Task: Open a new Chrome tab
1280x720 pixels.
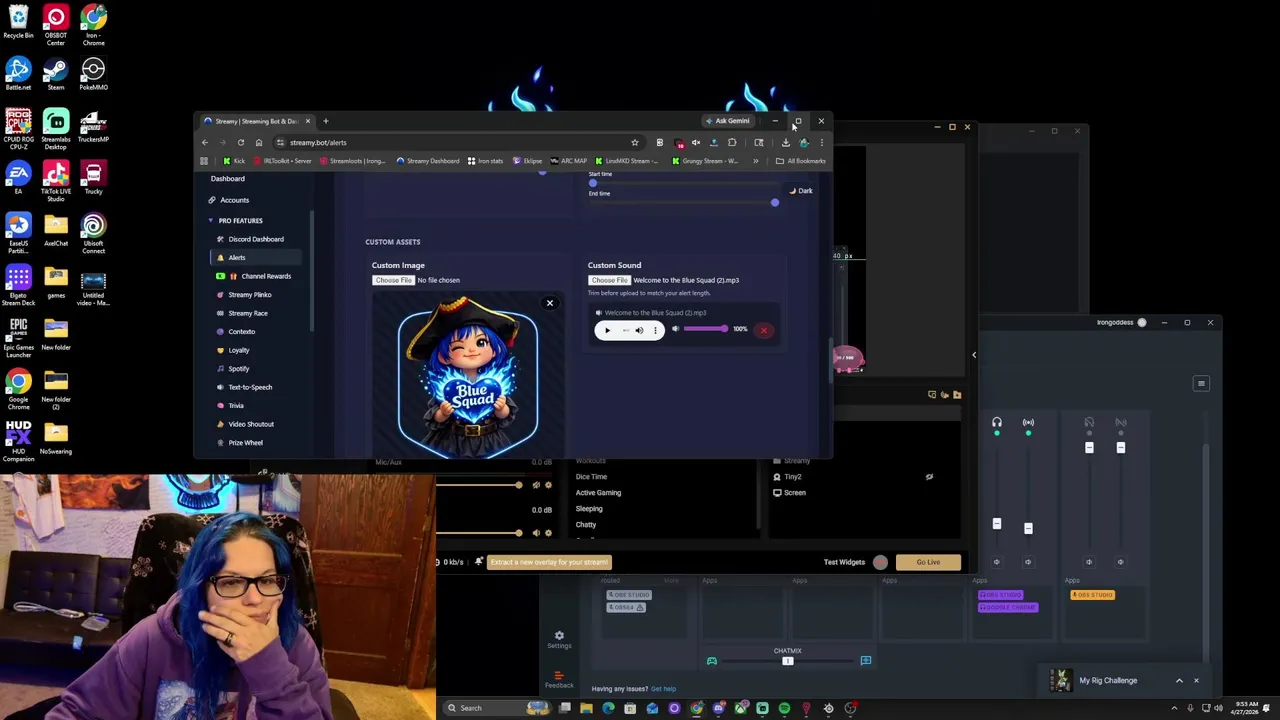Action: [x=325, y=121]
